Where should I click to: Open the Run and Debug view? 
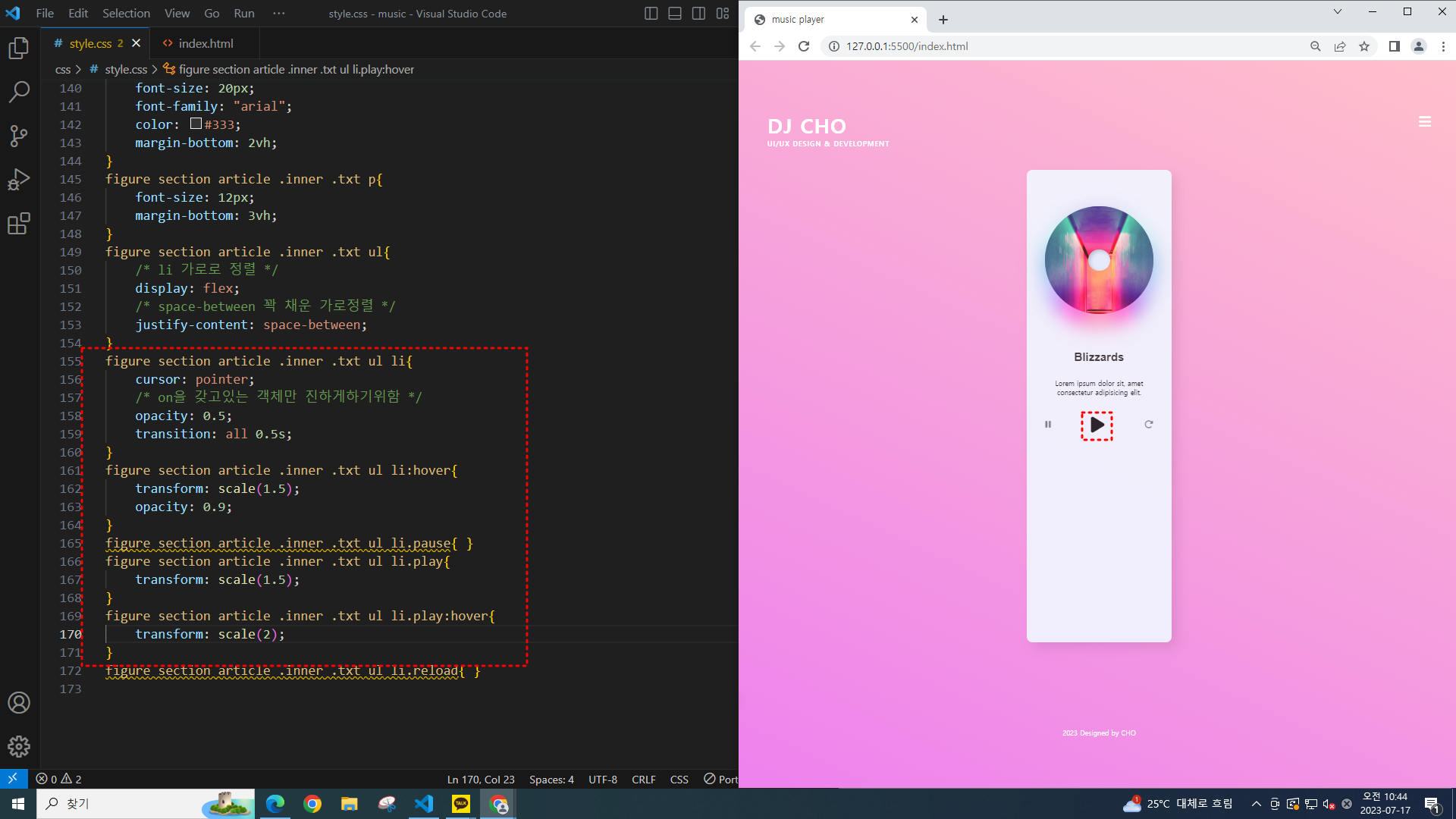pyautogui.click(x=19, y=180)
